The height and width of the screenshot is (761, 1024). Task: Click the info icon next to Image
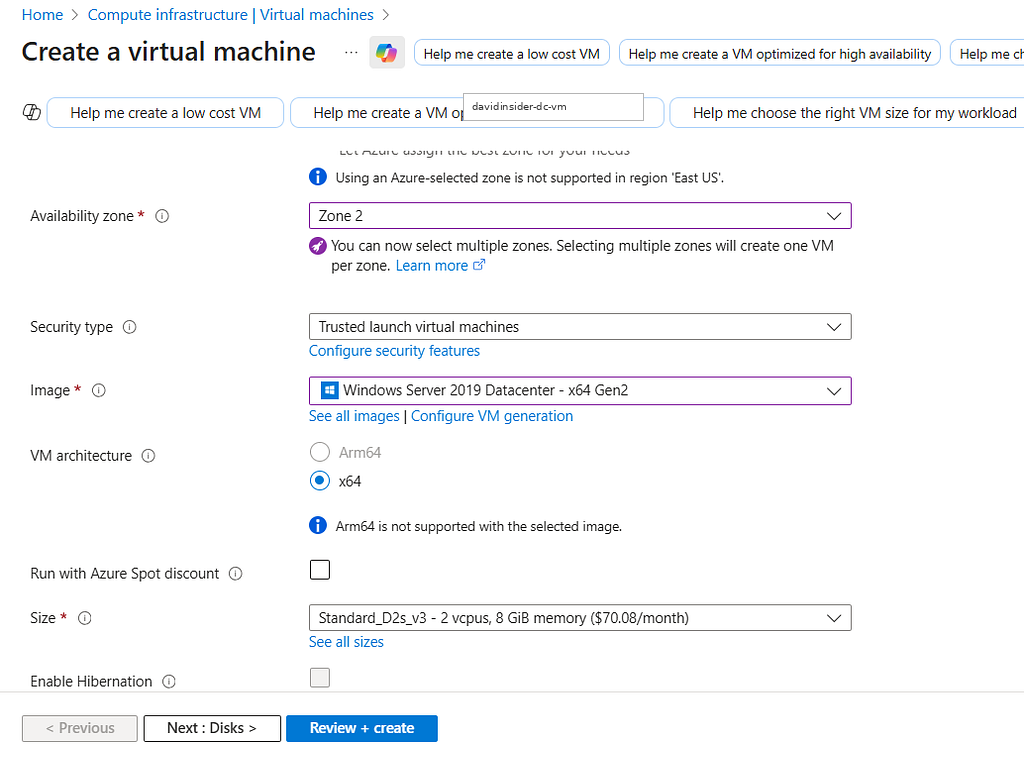[99, 391]
